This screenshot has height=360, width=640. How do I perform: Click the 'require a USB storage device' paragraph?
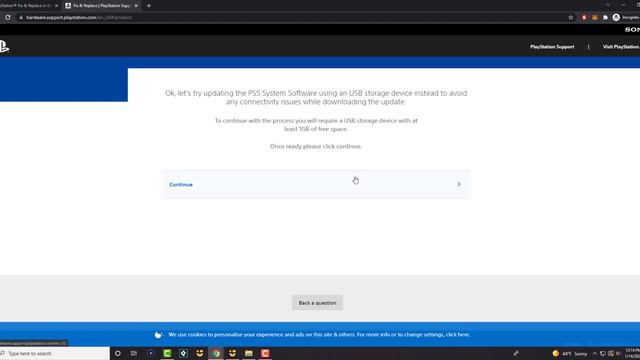316,124
